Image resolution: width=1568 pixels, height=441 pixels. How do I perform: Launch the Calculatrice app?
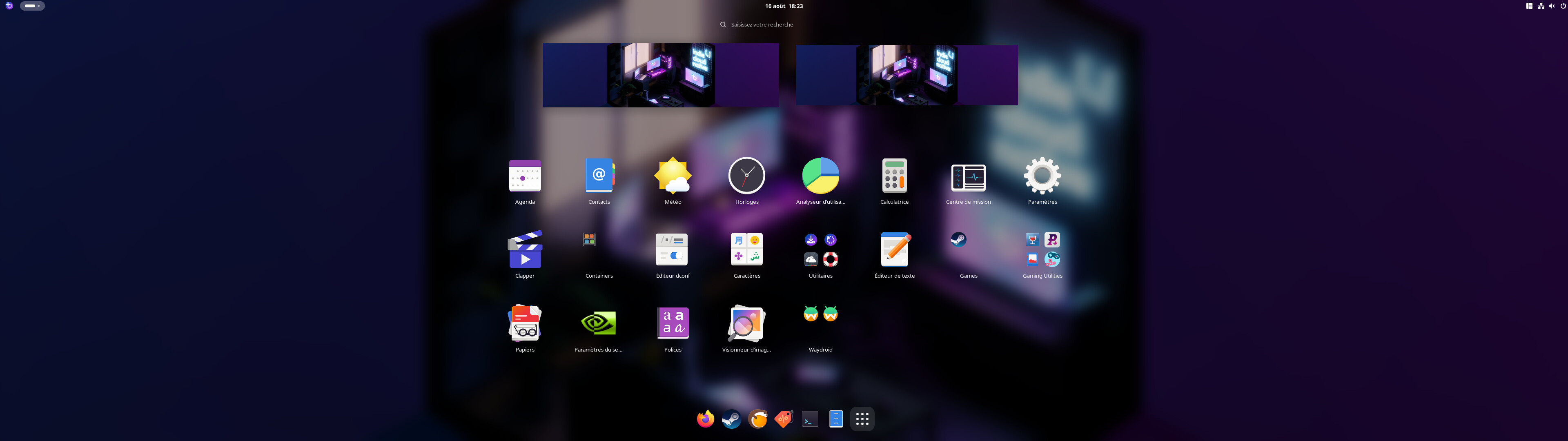tap(894, 176)
